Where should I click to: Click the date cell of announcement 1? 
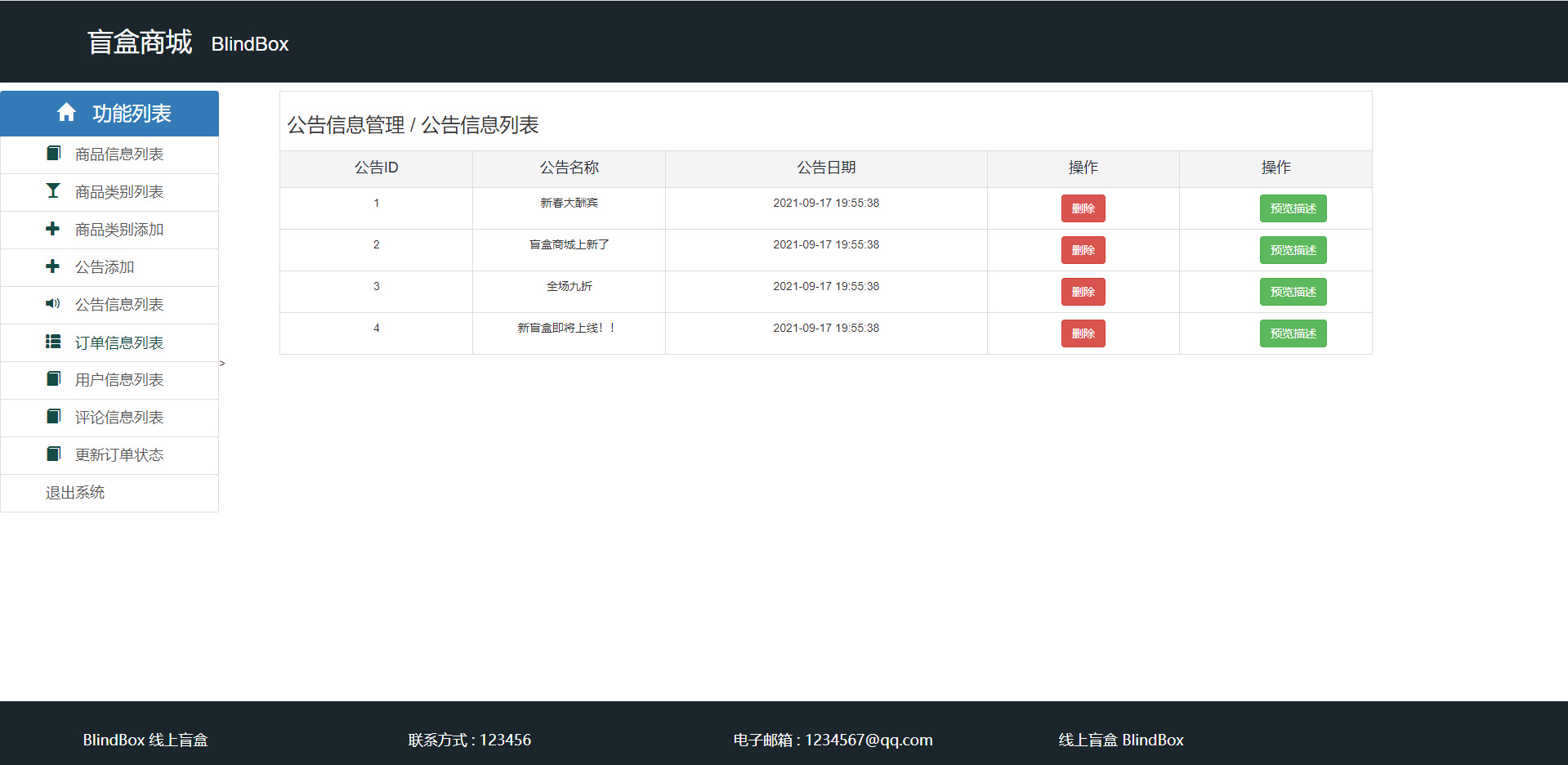click(x=826, y=208)
